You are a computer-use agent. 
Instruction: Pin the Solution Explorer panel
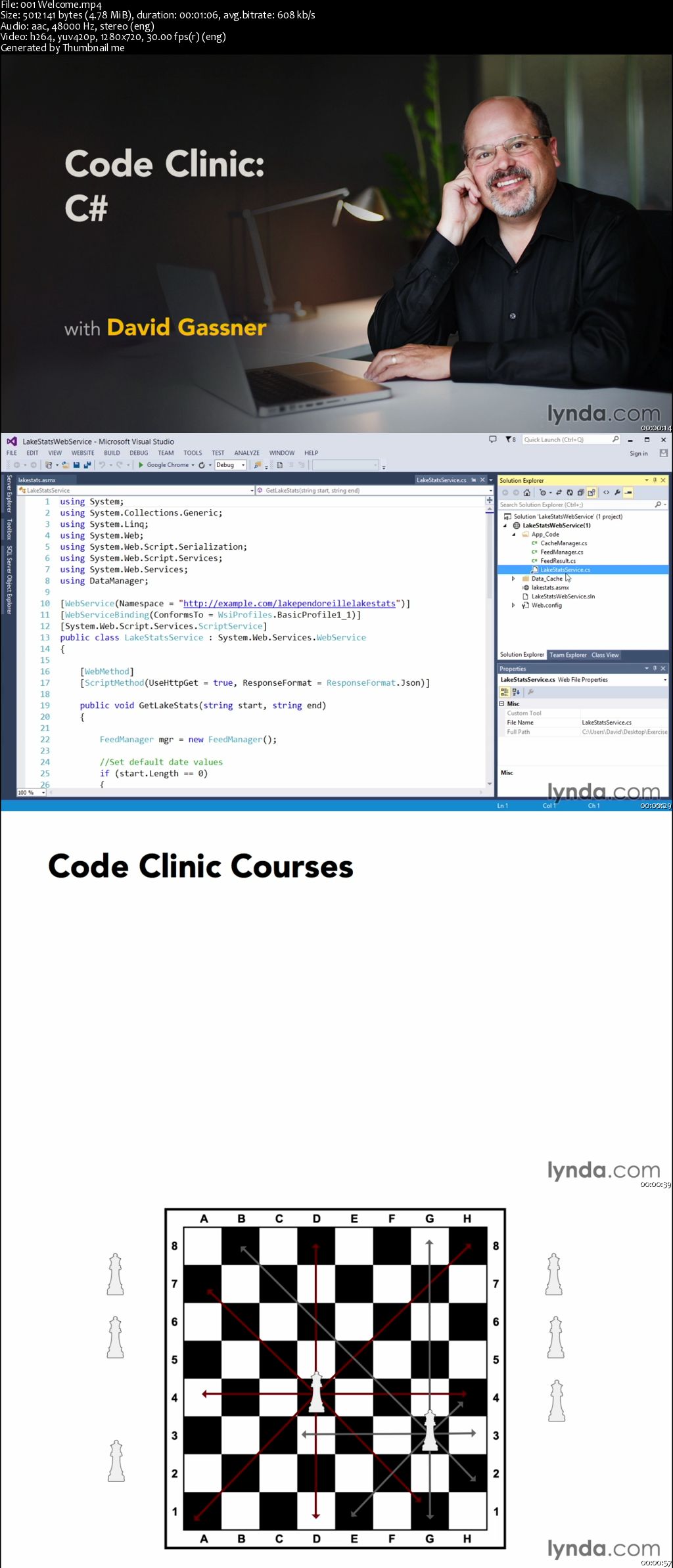pos(655,480)
